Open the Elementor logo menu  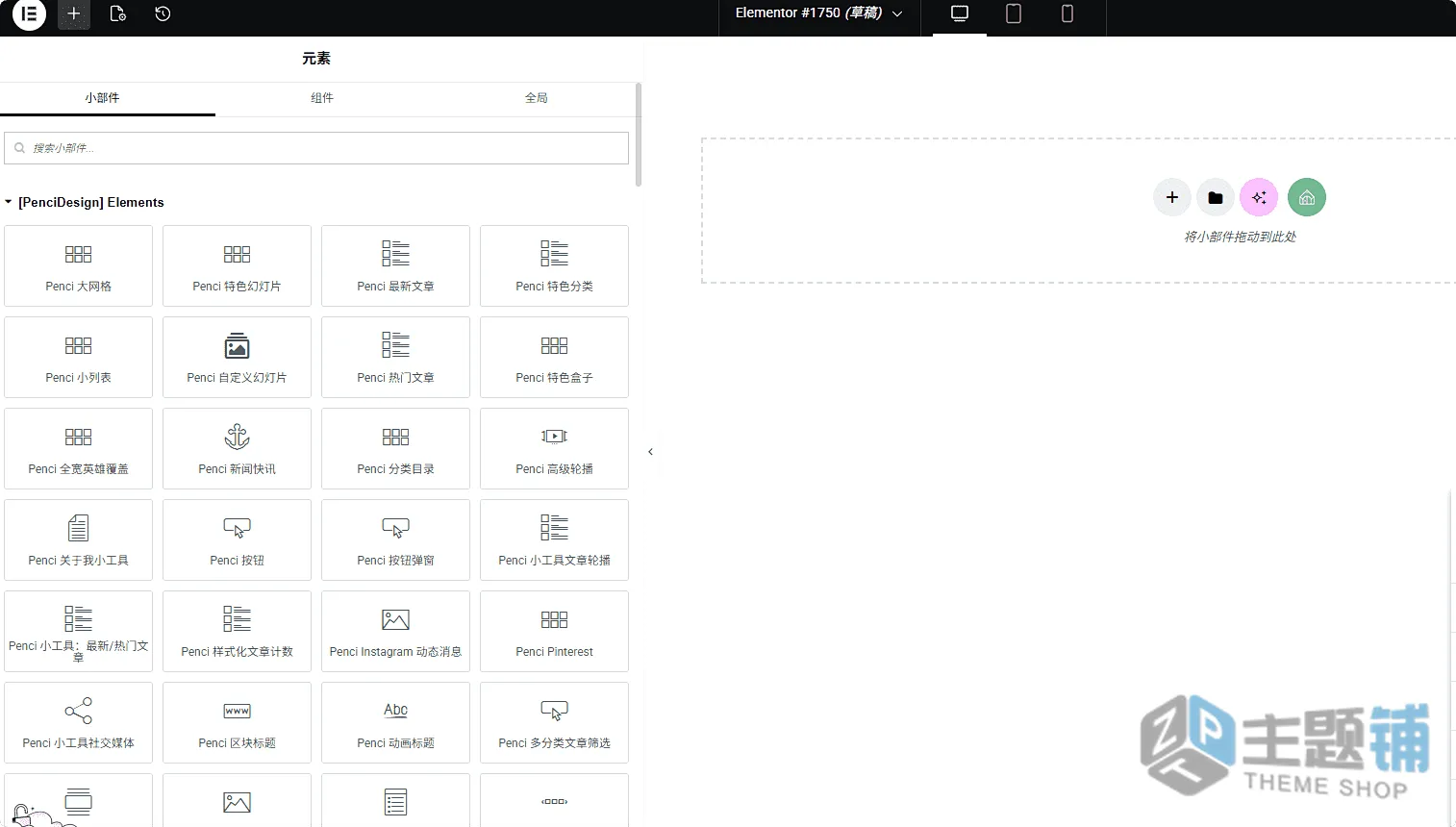coord(29,14)
